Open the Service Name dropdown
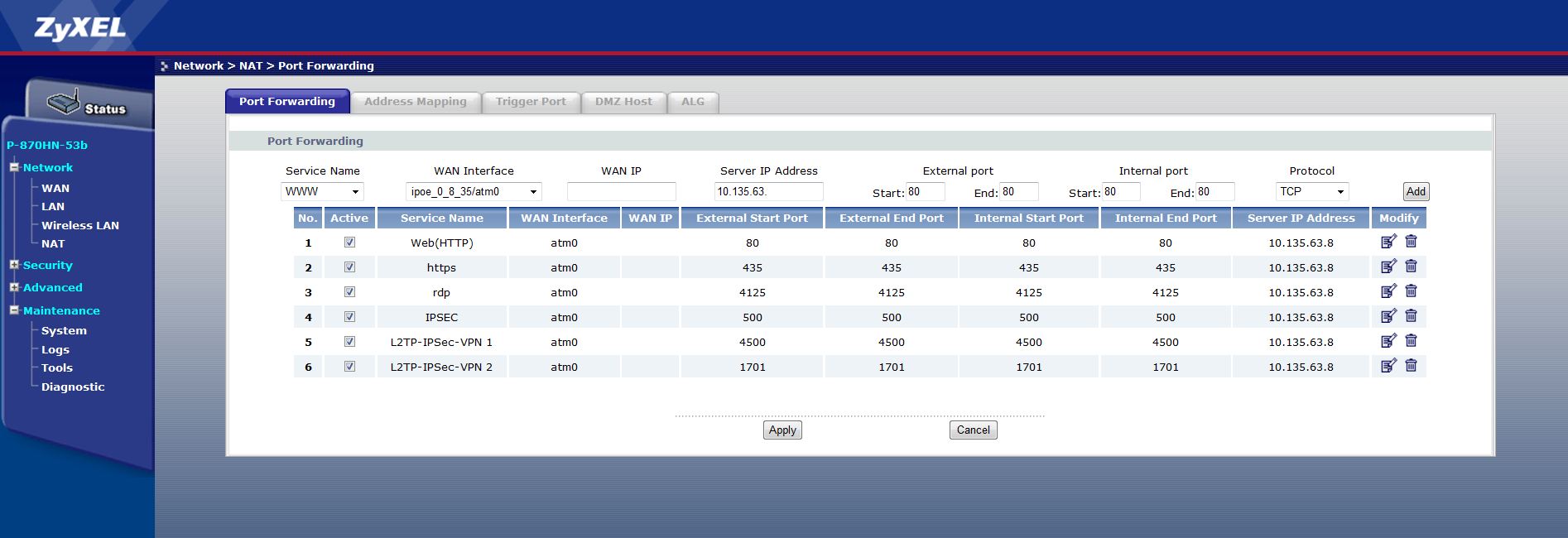Screen dimensions: 1568x538 (322, 191)
